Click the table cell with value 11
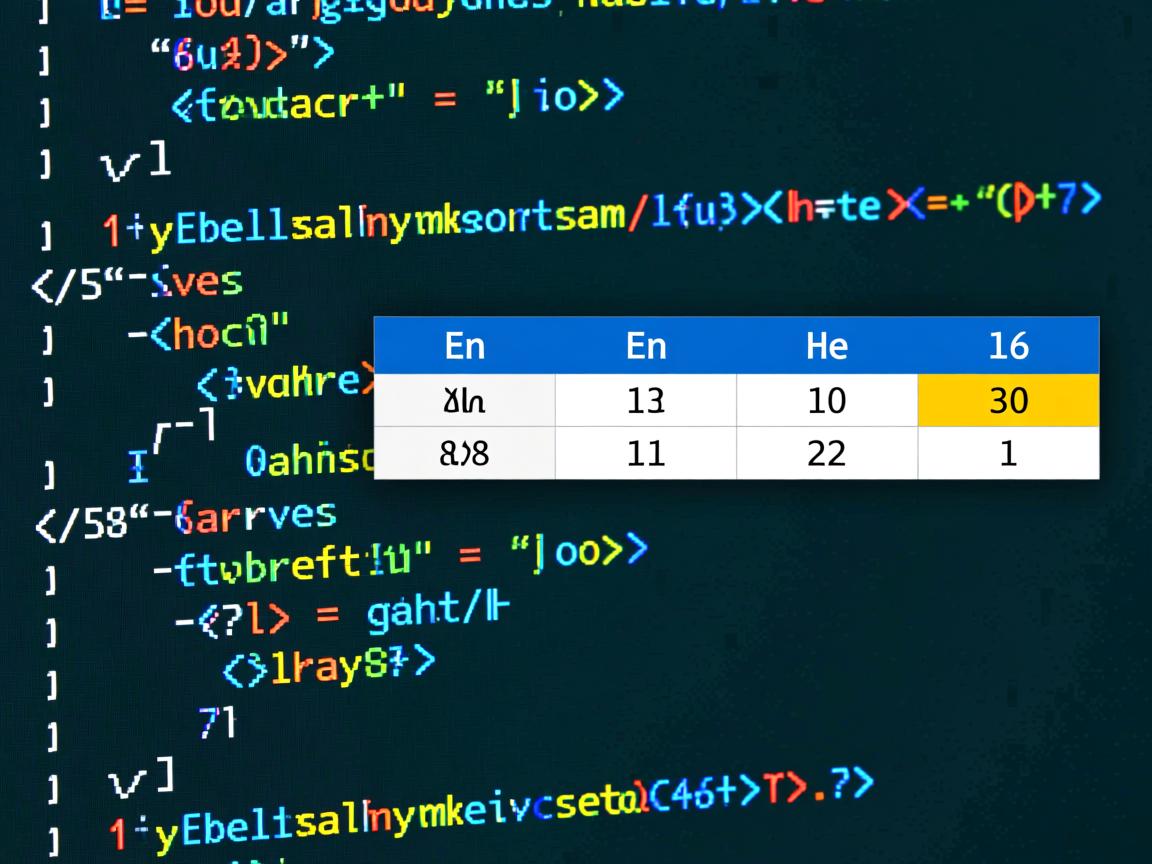This screenshot has width=1152, height=864. 645,453
